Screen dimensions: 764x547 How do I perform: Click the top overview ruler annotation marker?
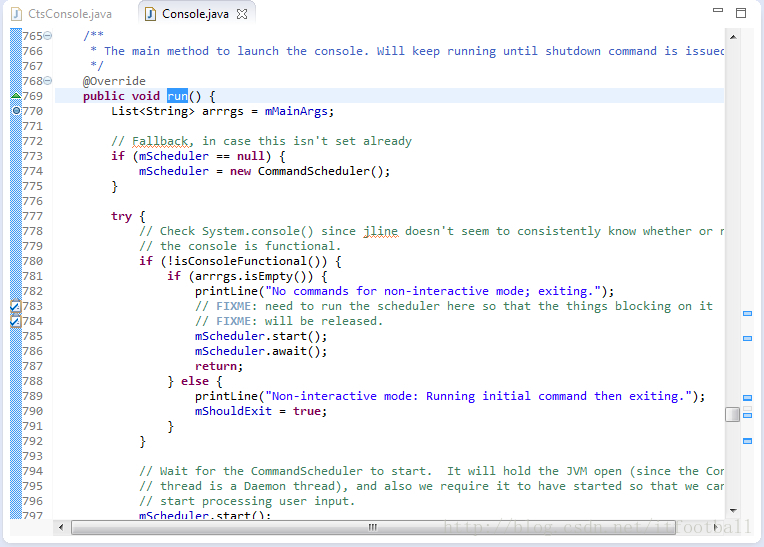(x=747, y=313)
